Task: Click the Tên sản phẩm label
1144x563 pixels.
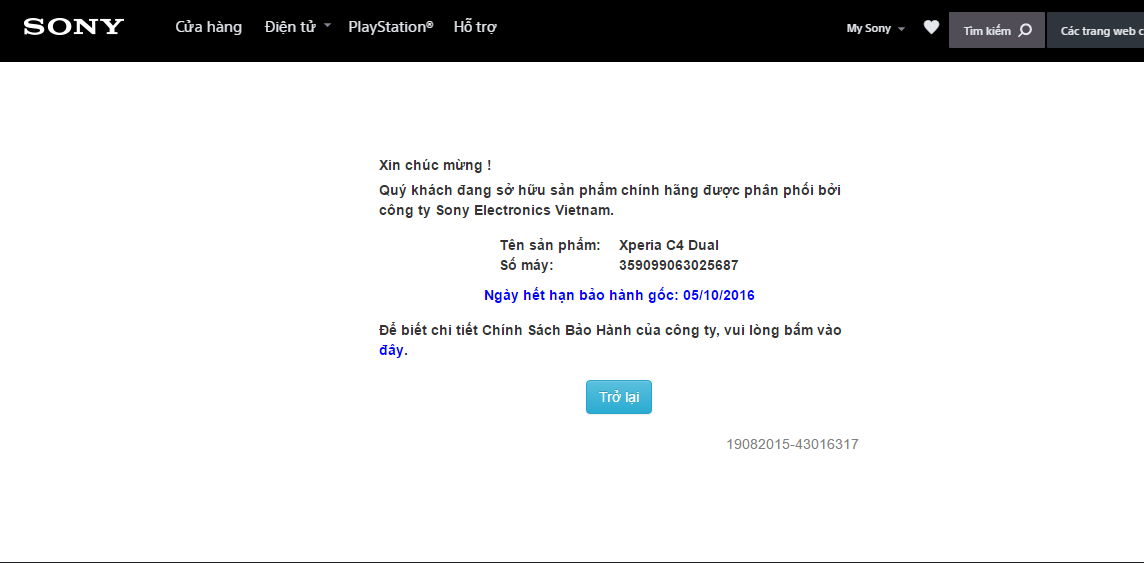Action: pos(550,245)
